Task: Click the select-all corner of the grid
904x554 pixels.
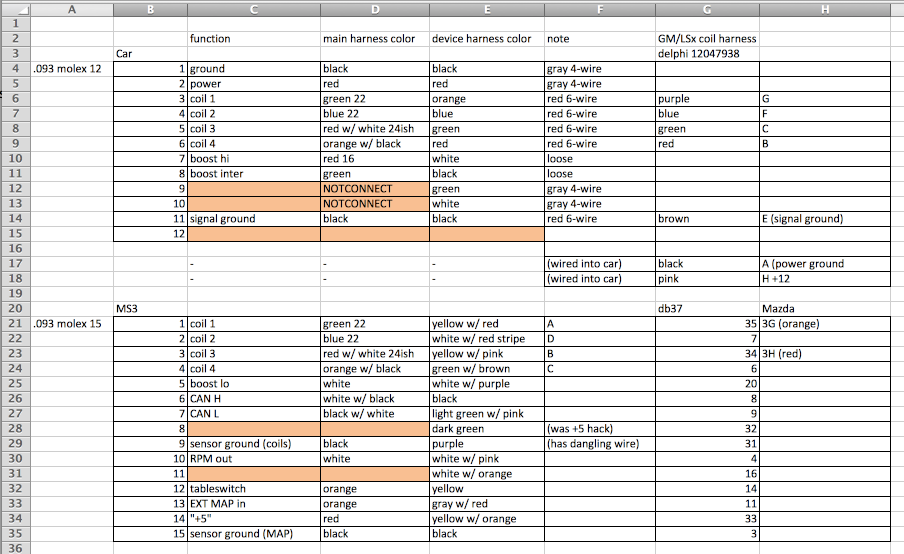Action: point(14,9)
